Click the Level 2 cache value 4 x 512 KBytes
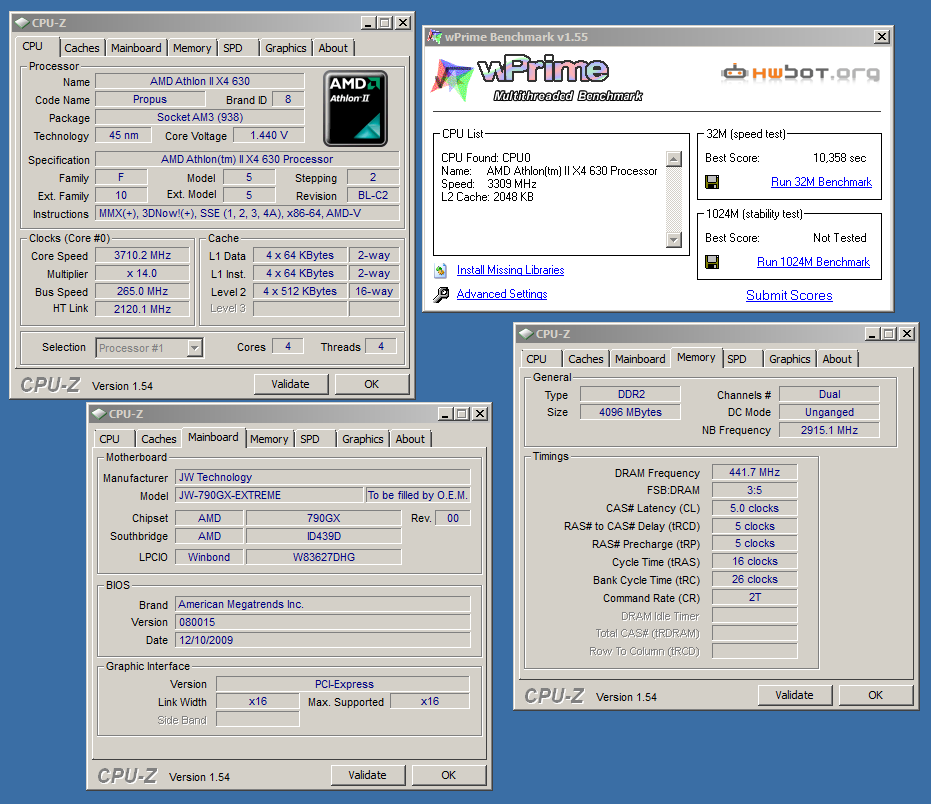Viewport: 931px width, 804px height. tap(300, 292)
